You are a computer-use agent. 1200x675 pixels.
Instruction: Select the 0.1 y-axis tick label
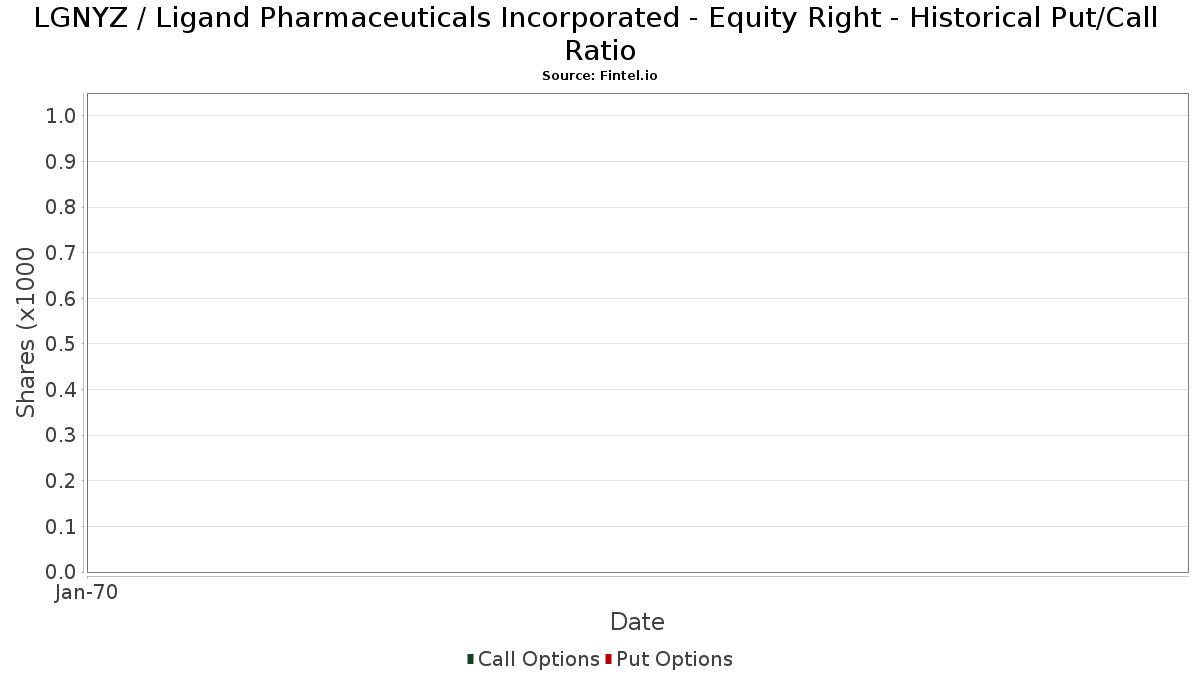(61, 527)
